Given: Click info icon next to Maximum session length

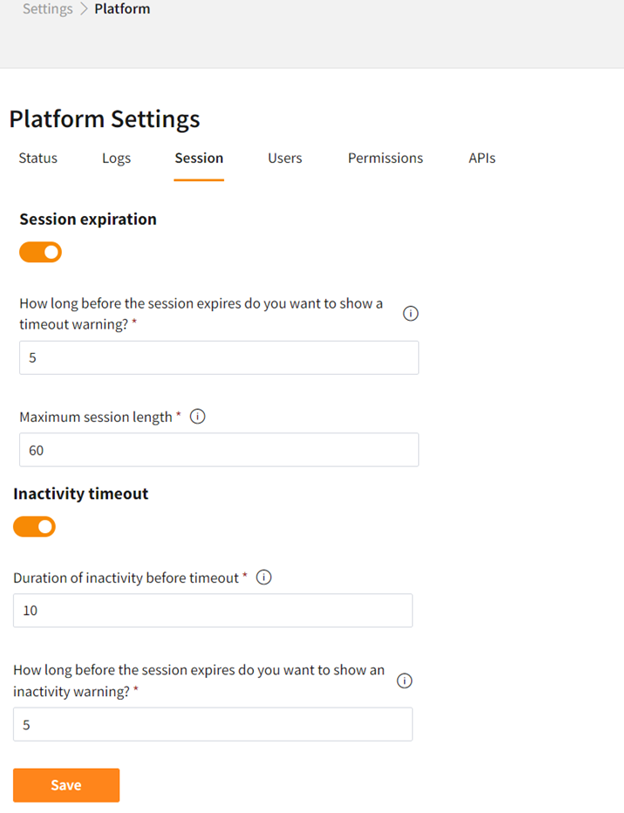Looking at the screenshot, I should coord(198,417).
